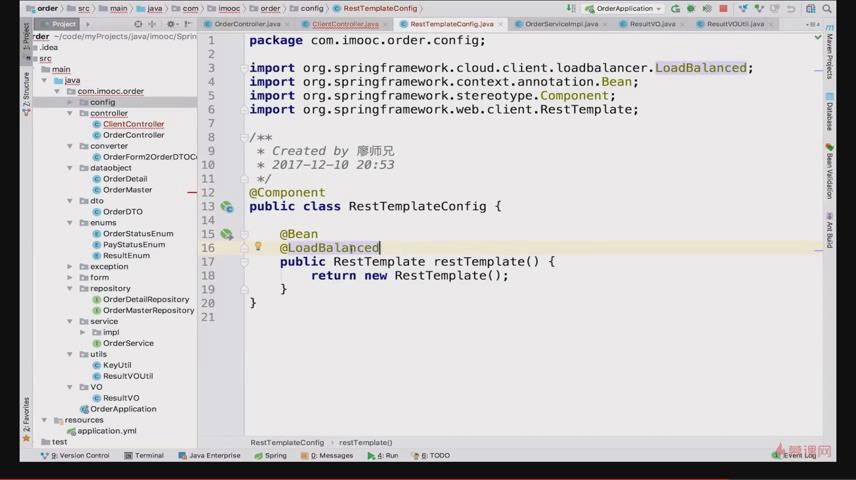Open OrderStatusEnum in project tree
This screenshot has width=856, height=480.
(x=138, y=234)
